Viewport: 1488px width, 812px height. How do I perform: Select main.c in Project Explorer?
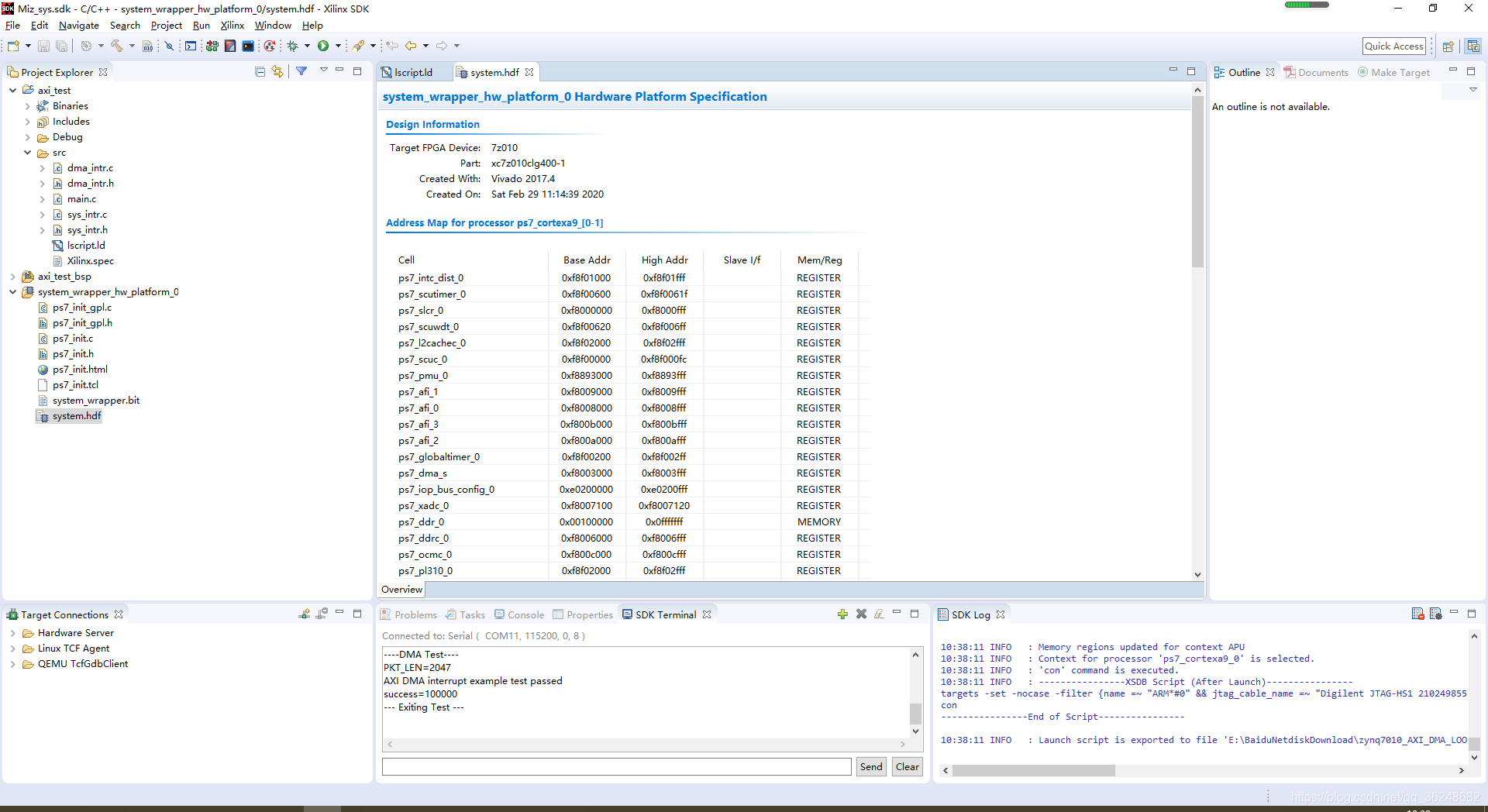[81, 199]
